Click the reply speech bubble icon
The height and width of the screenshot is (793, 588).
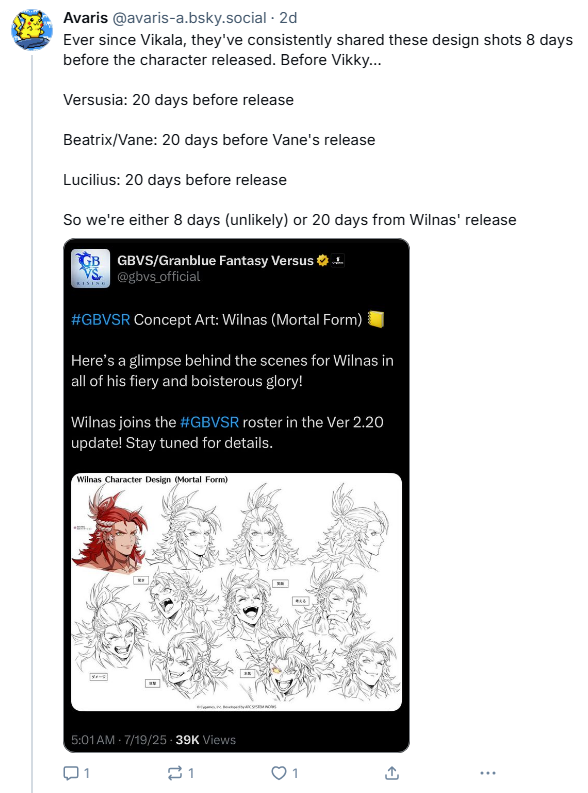pos(71,773)
